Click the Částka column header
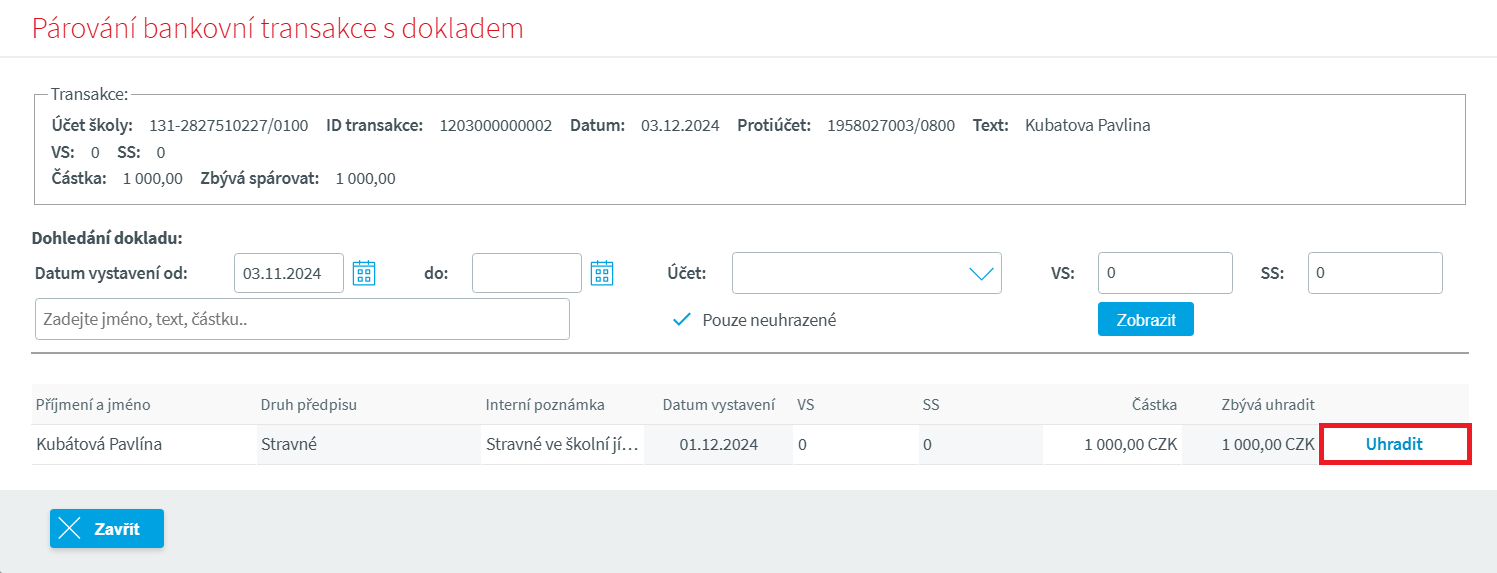 1155,405
